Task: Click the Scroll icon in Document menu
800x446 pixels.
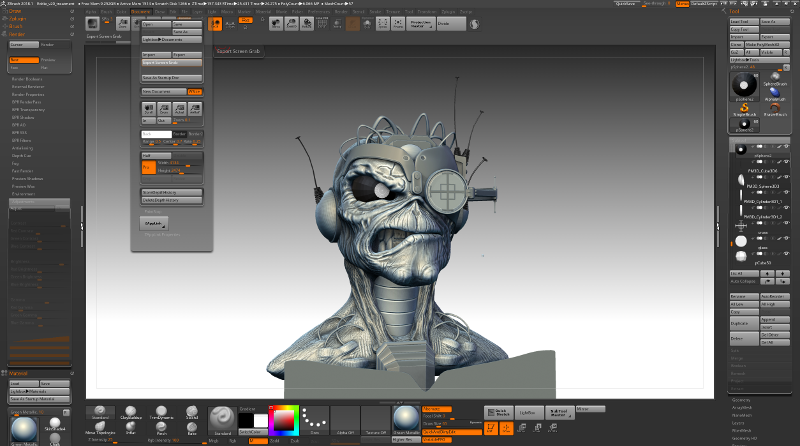Action: (x=148, y=109)
